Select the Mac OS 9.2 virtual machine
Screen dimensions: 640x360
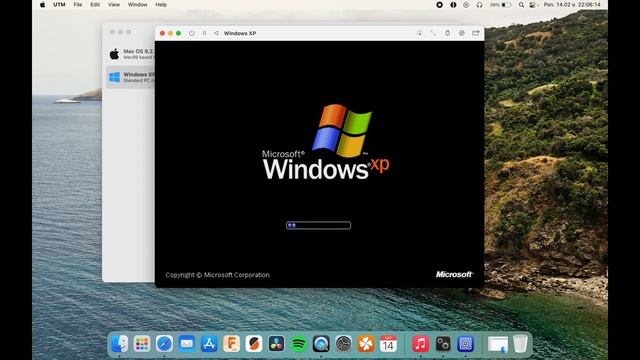(x=131, y=54)
